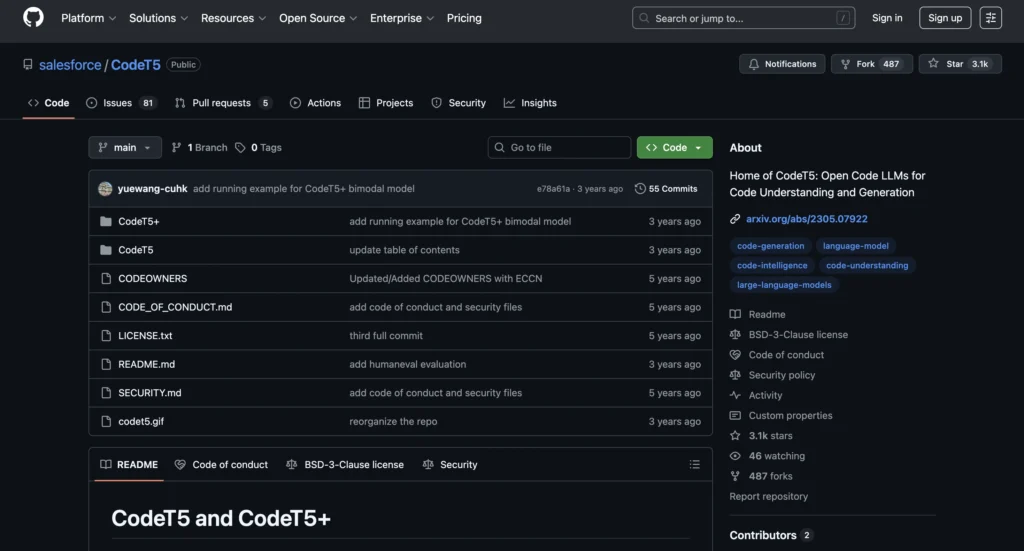
Task: Open the "third full commit" commit message
Action: [x=386, y=336]
